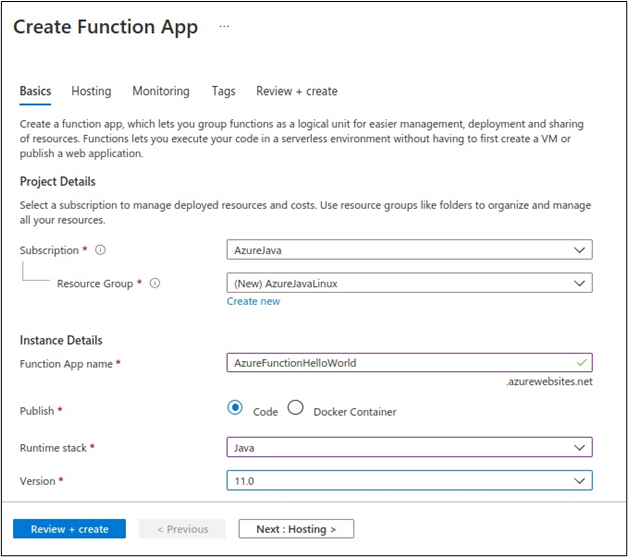628x557 pixels.
Task: Click the Function App name input field
Action: (409, 363)
